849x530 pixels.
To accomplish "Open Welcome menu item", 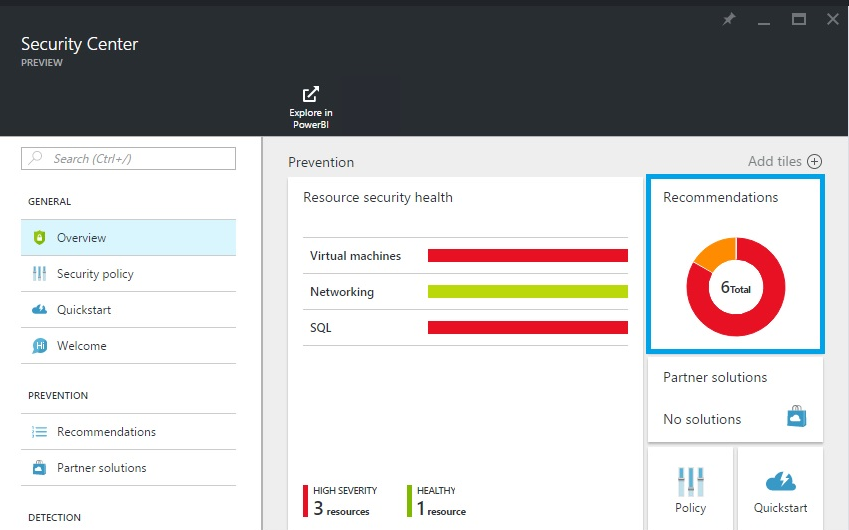I will pos(82,346).
